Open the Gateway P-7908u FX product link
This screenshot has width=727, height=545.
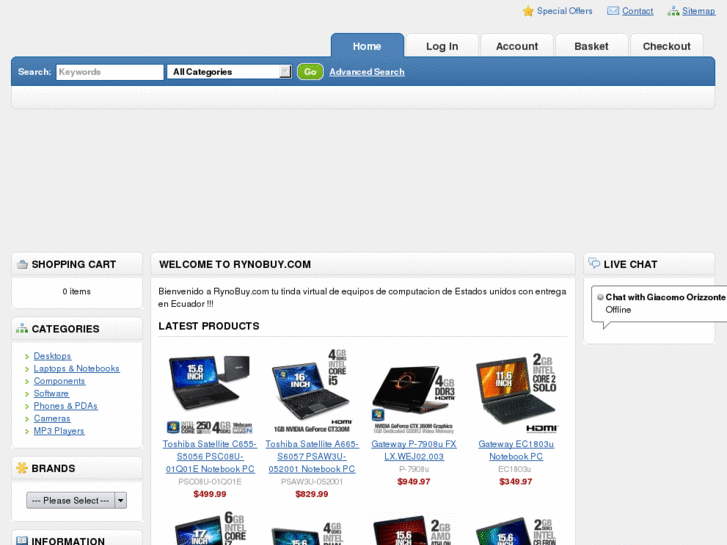tap(414, 450)
